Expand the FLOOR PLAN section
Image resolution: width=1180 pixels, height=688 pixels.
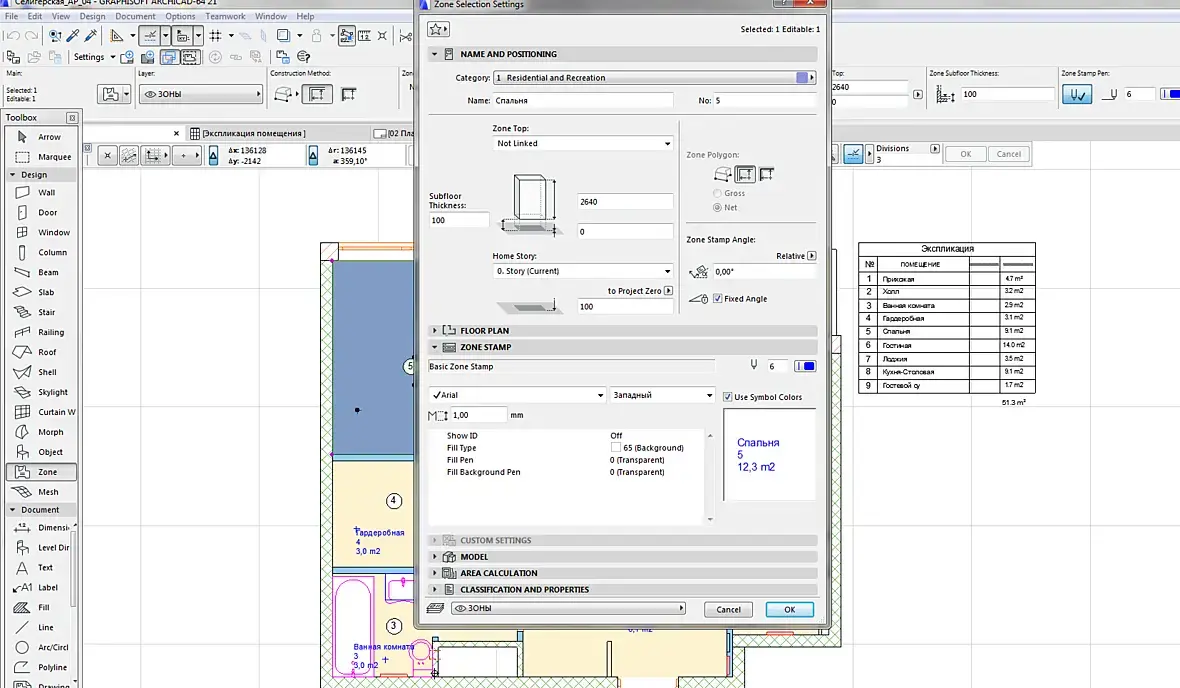pyautogui.click(x=622, y=330)
